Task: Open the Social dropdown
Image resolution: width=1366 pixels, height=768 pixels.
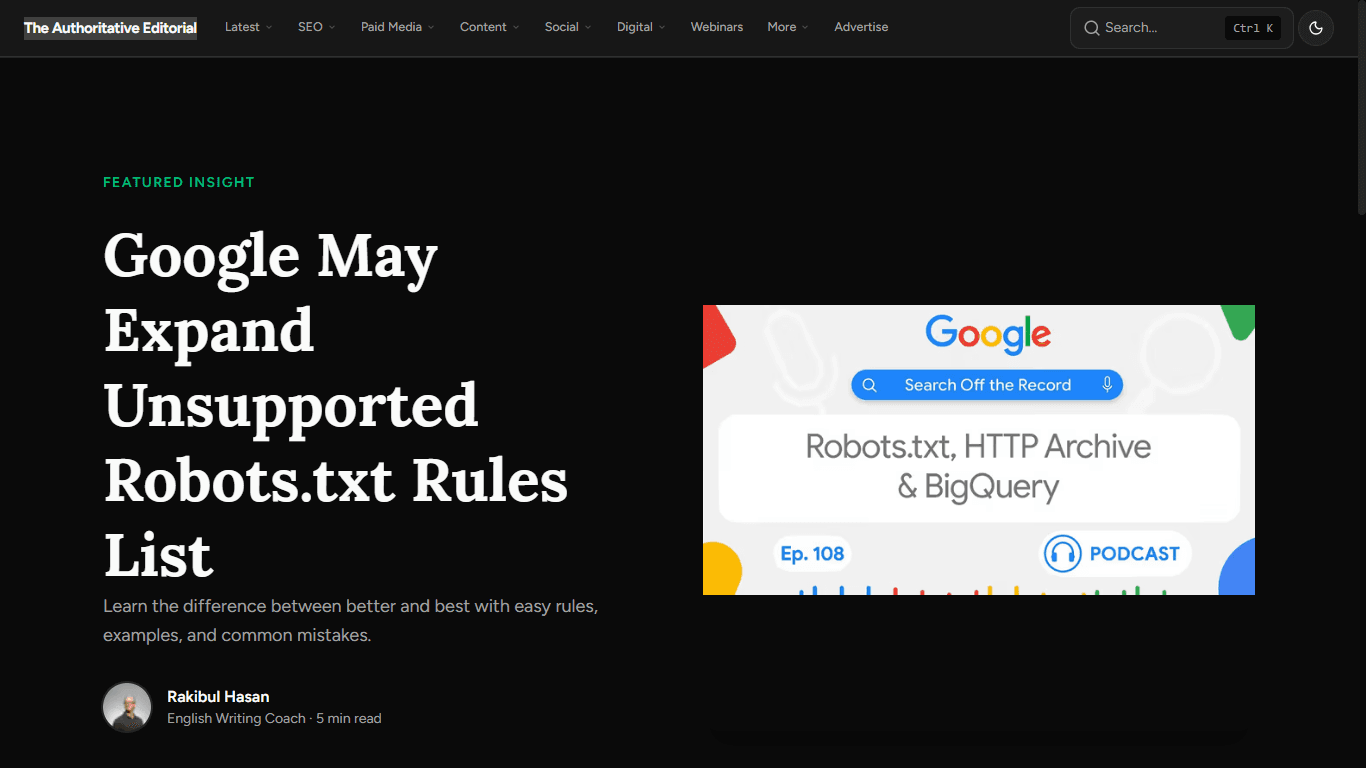Action: [x=567, y=27]
